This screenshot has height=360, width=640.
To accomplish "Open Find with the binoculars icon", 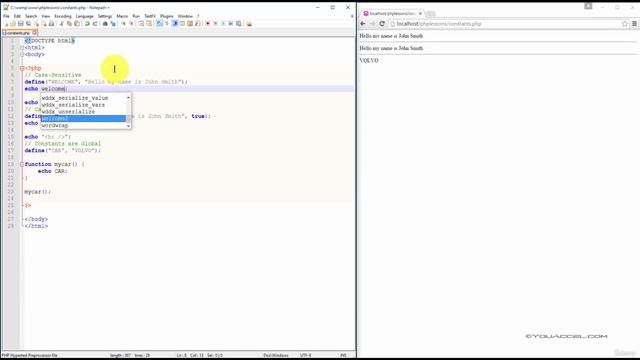I will pos(105,24).
